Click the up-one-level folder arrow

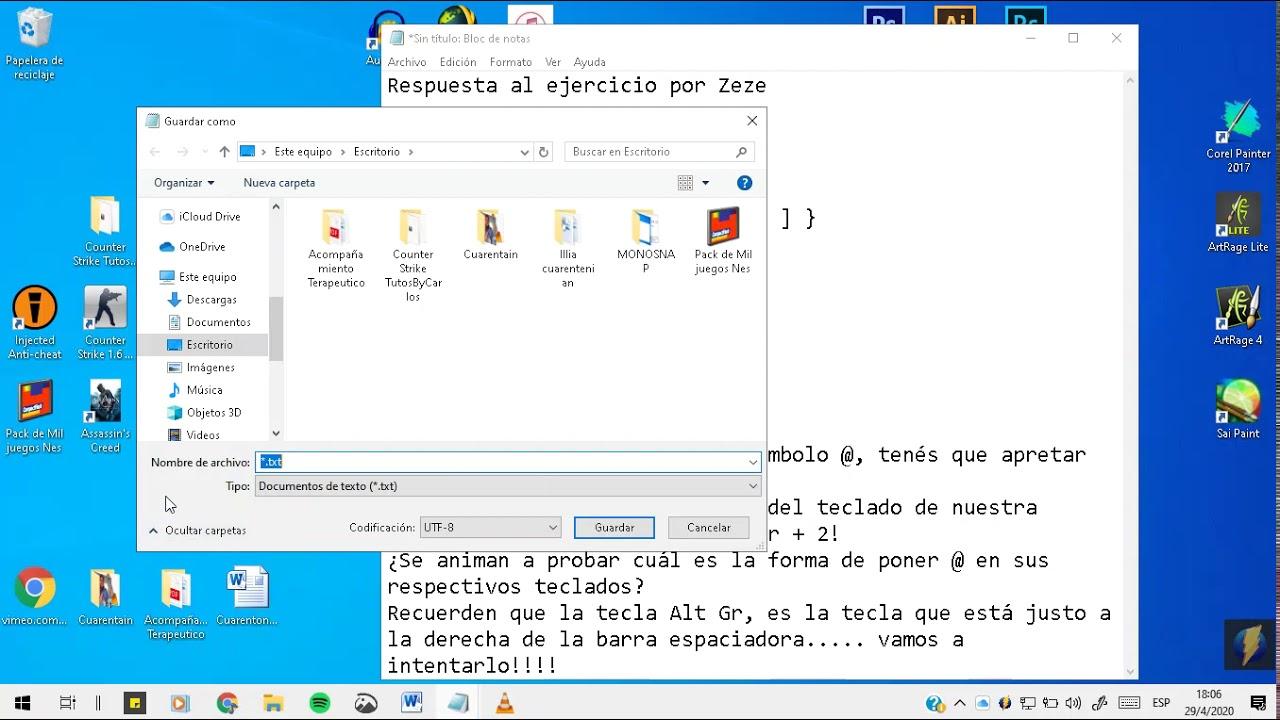224,151
